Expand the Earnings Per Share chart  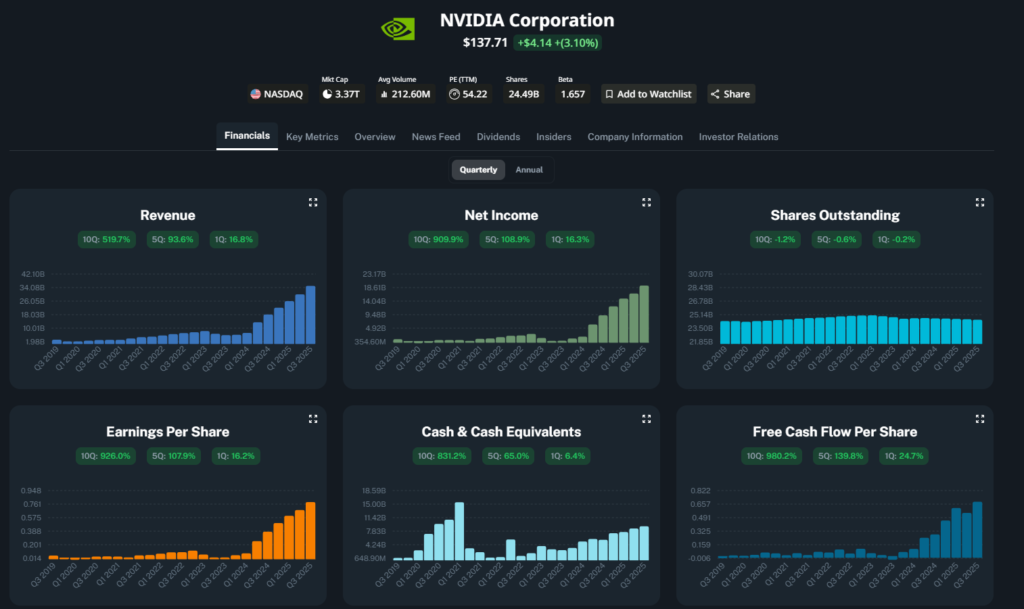click(313, 419)
